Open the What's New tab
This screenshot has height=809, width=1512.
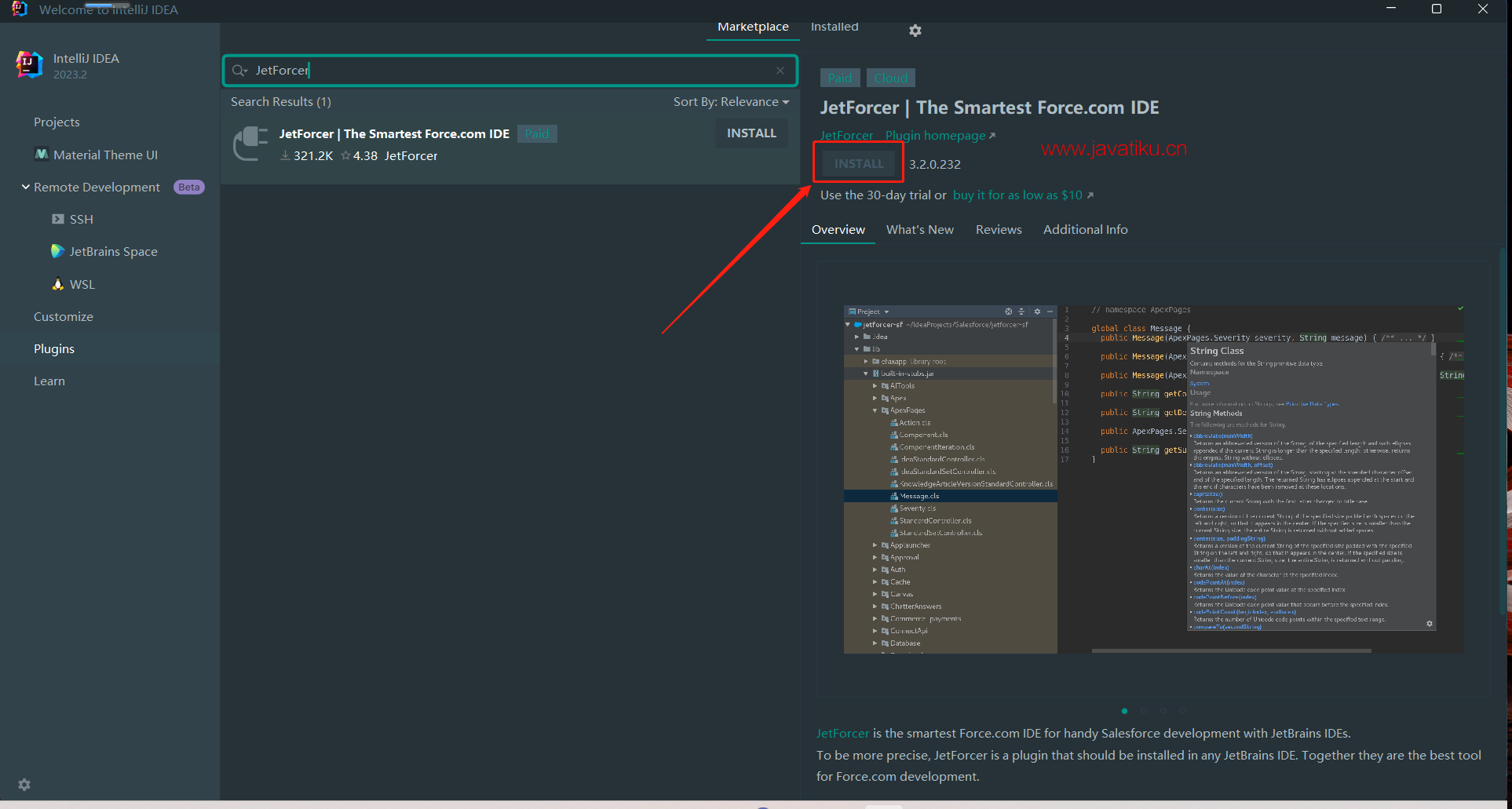click(x=919, y=230)
